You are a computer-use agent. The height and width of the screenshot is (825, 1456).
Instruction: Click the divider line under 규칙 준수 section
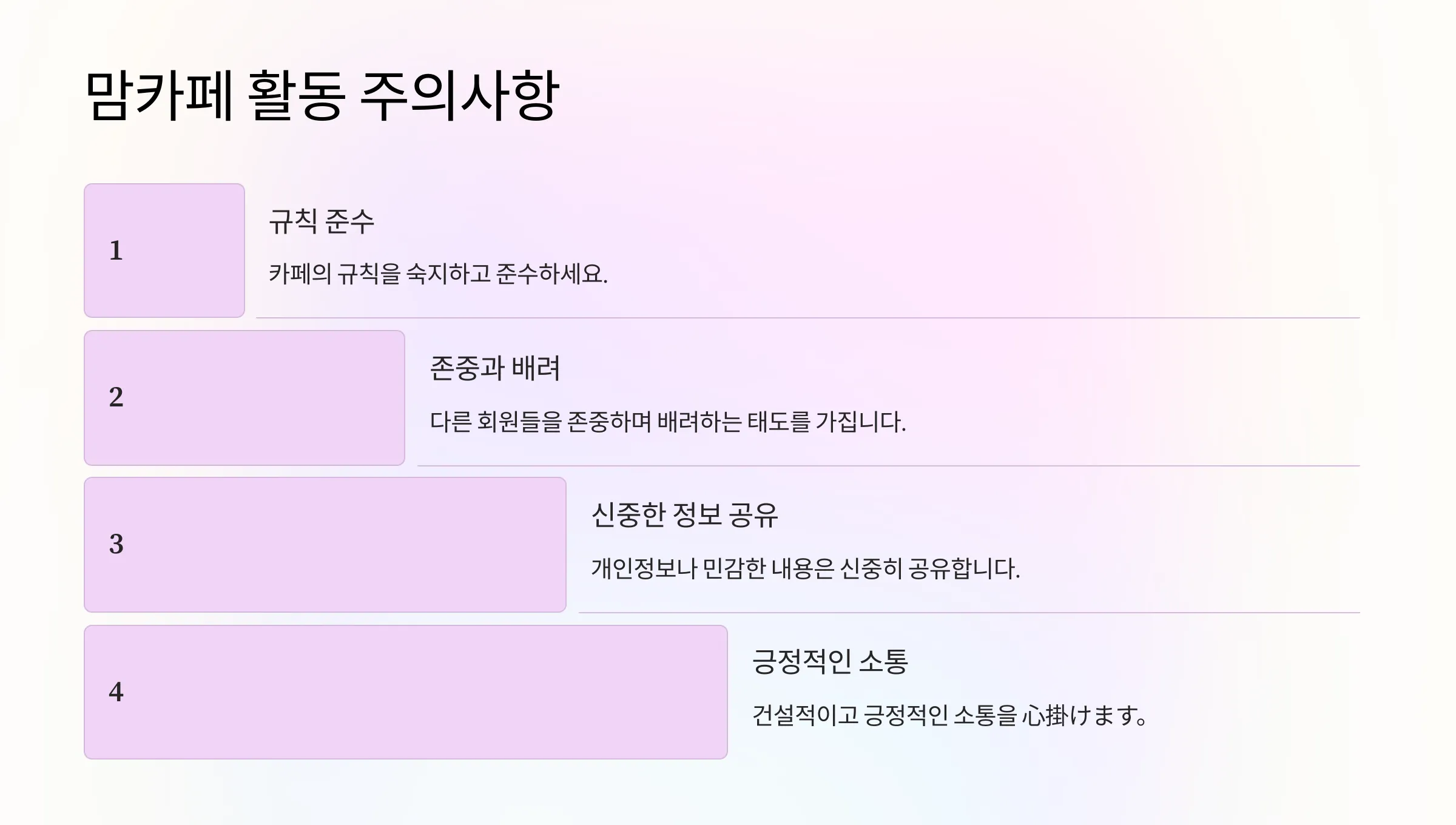(808, 317)
